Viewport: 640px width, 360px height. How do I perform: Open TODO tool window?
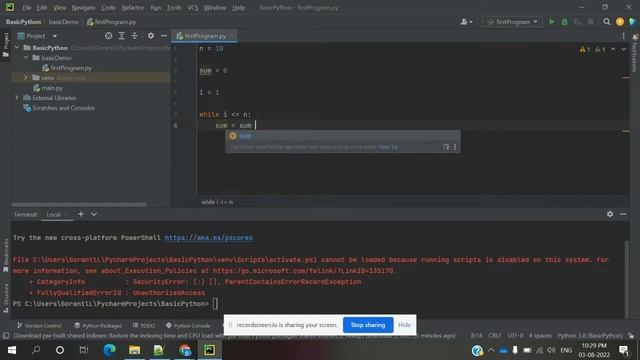[144, 325]
